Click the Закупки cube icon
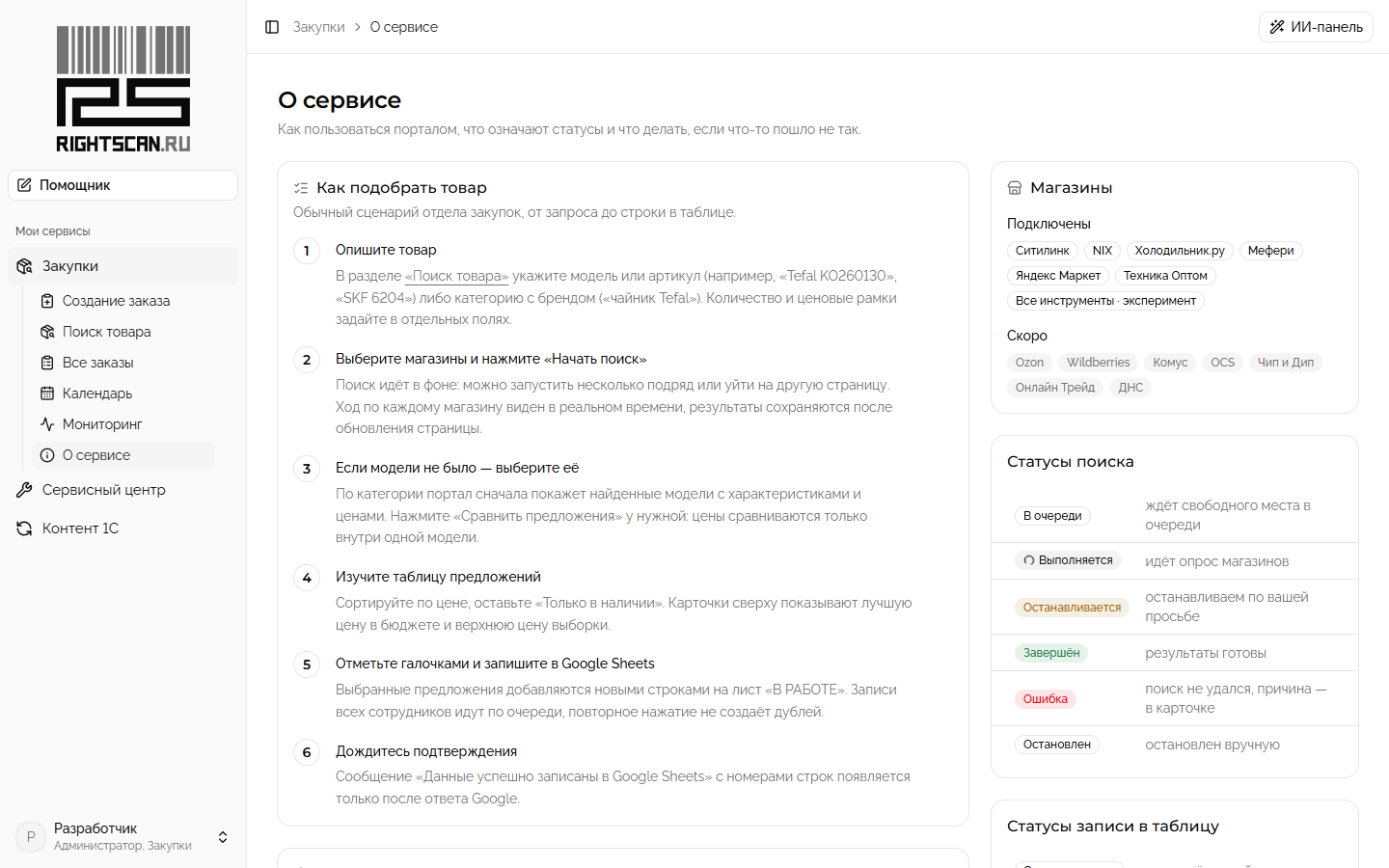 pos(24,266)
